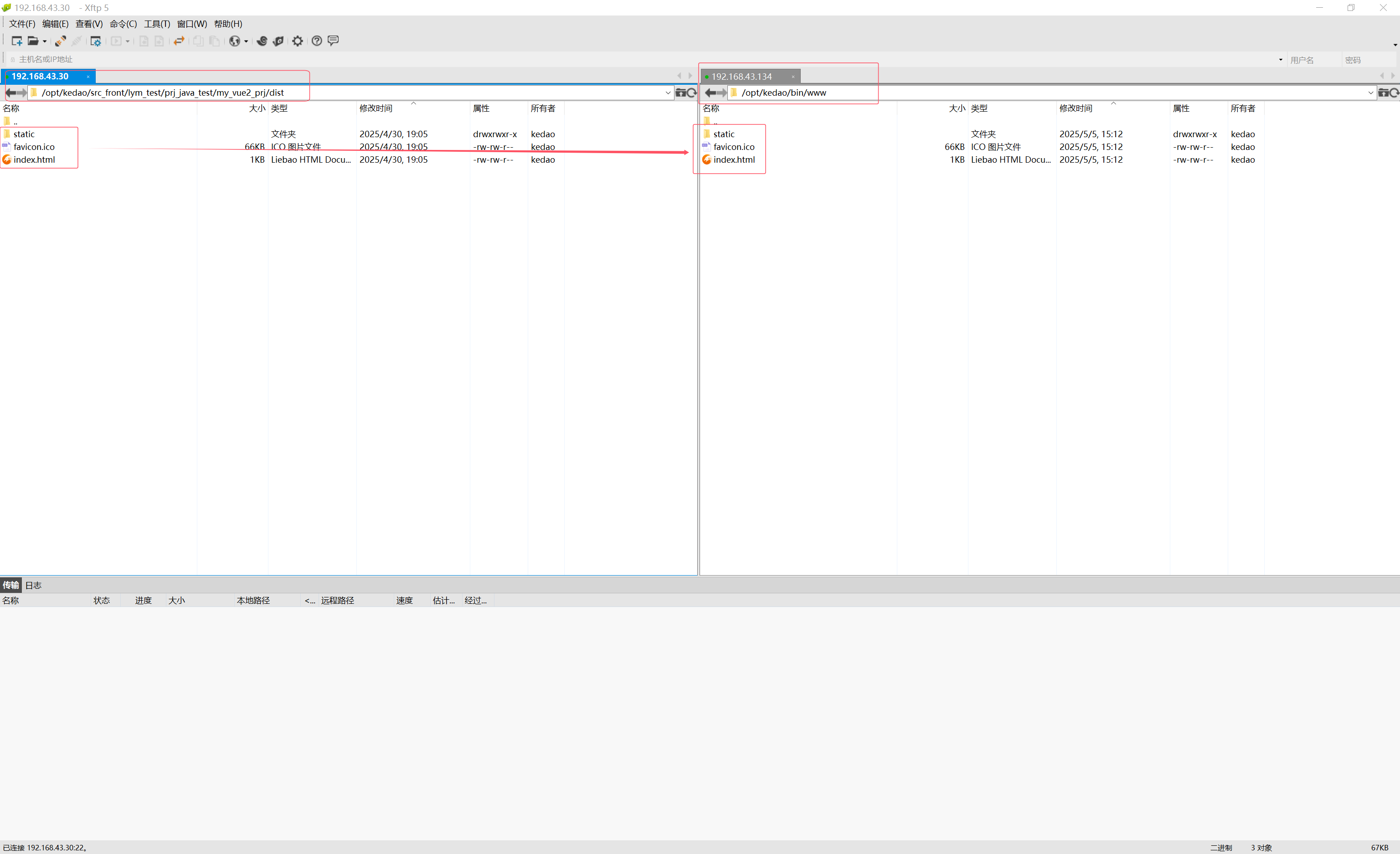Click the New Session toolbar icon
Image resolution: width=1400 pixels, height=854 pixels.
tap(16, 41)
